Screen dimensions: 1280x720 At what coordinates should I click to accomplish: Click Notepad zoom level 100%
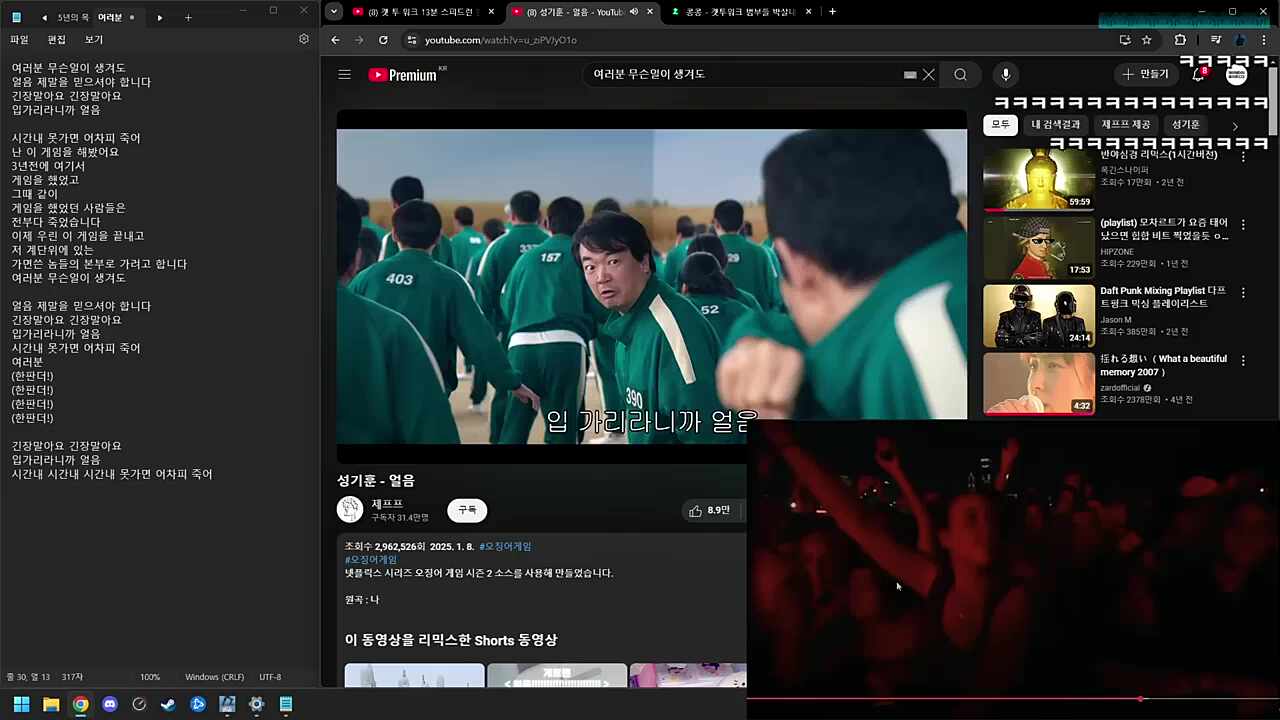150,677
